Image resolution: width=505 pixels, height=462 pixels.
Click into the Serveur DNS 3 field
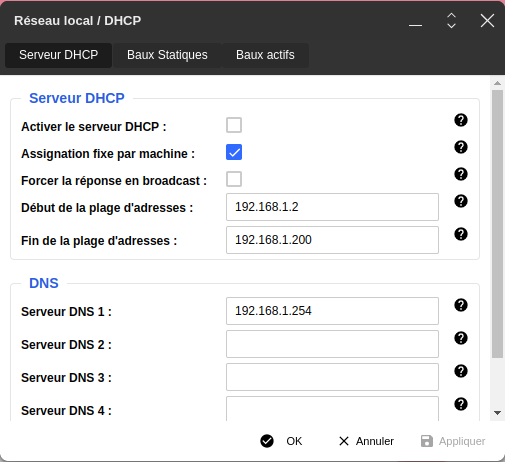tap(332, 377)
